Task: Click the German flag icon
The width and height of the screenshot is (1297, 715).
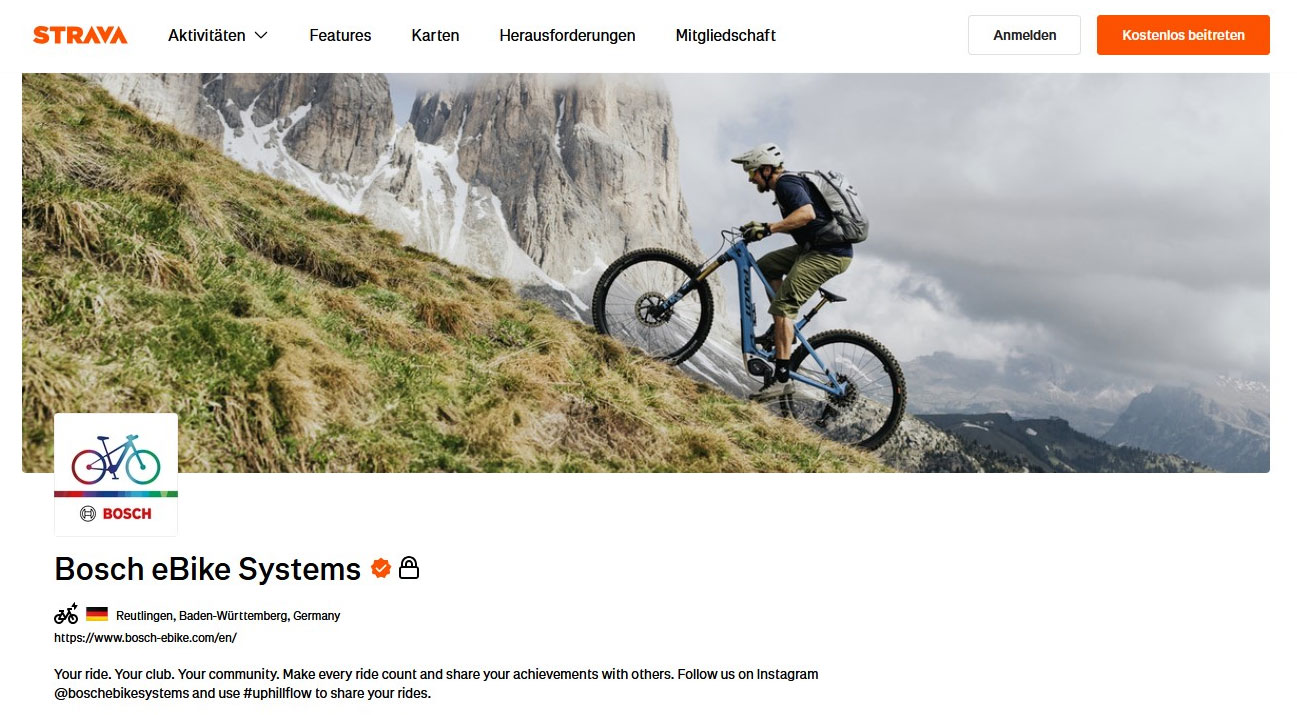Action: point(97,614)
